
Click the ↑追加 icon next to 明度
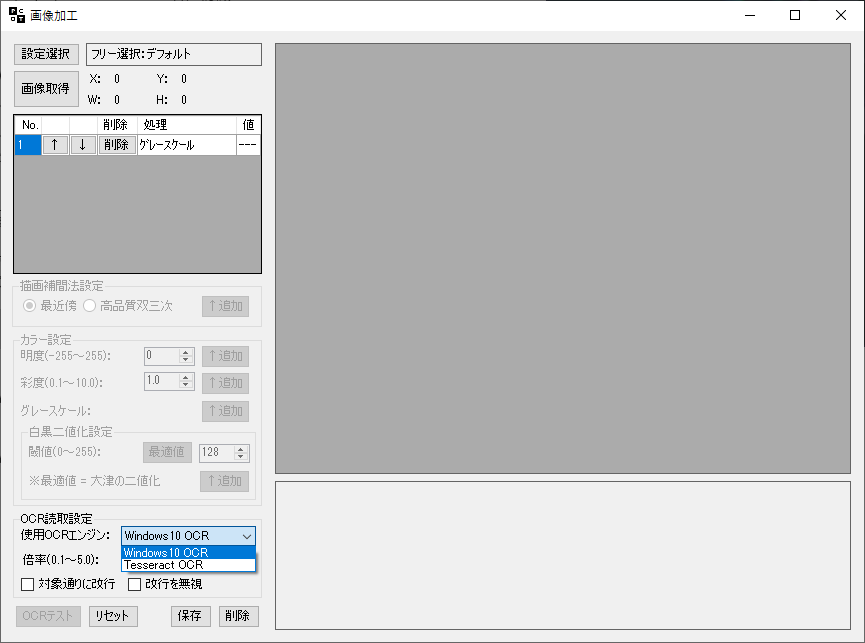tap(224, 356)
